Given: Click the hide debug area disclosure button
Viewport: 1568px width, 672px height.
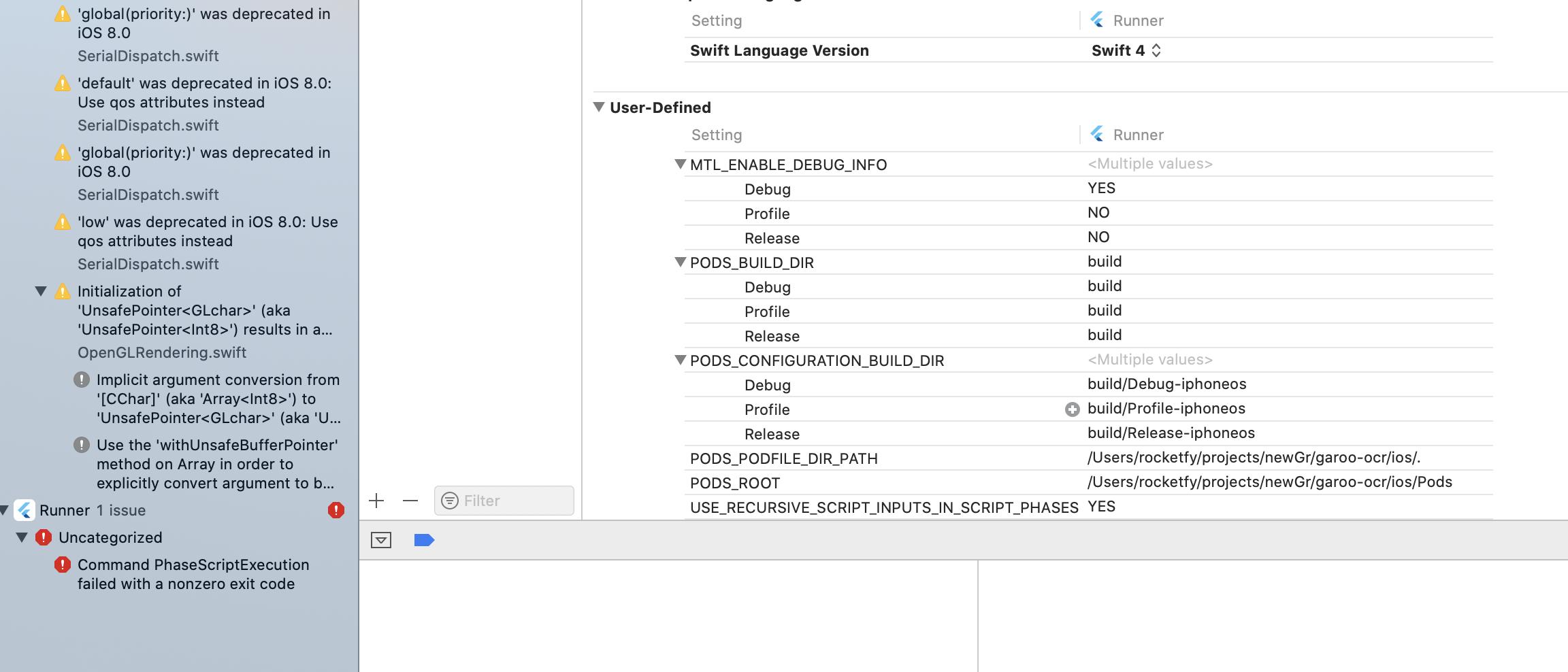Looking at the screenshot, I should (x=381, y=539).
